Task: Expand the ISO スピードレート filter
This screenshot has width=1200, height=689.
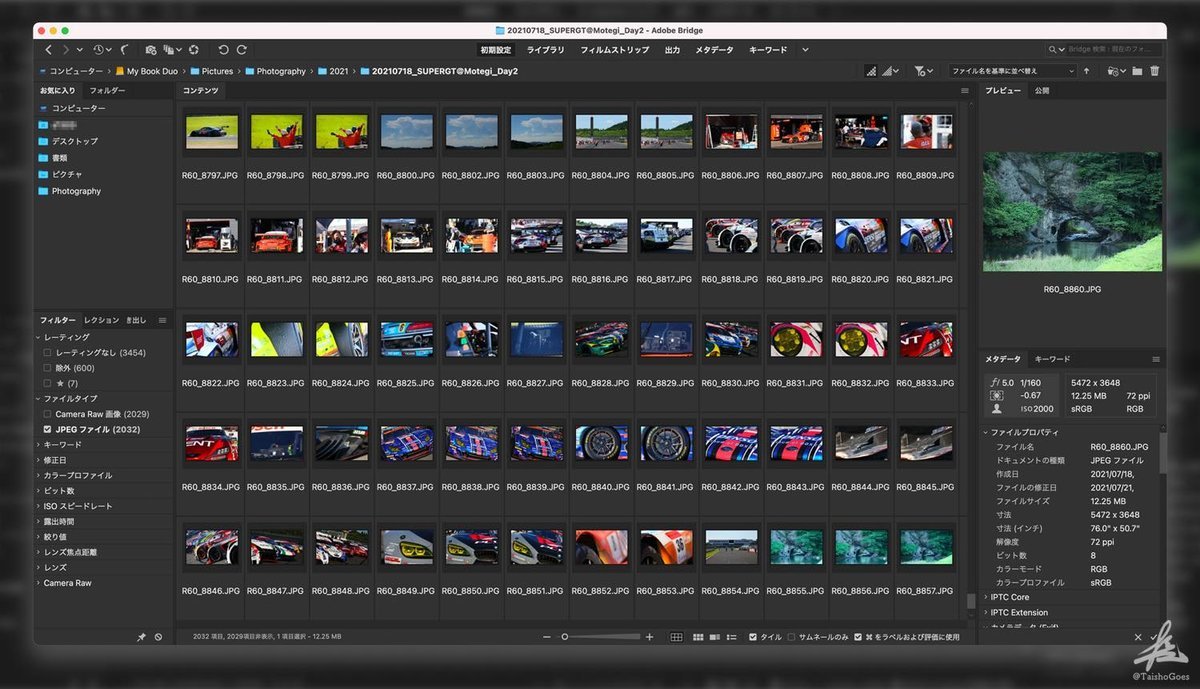Action: click(x=38, y=506)
